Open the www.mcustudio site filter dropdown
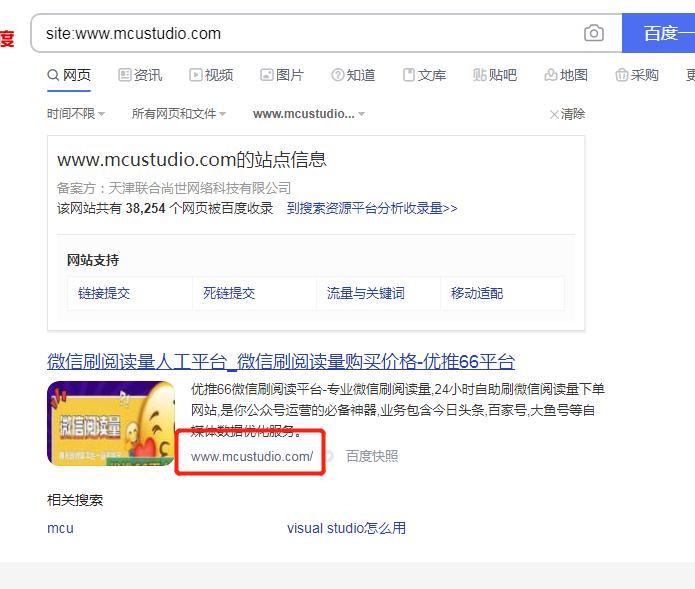695x589 pixels. click(309, 114)
